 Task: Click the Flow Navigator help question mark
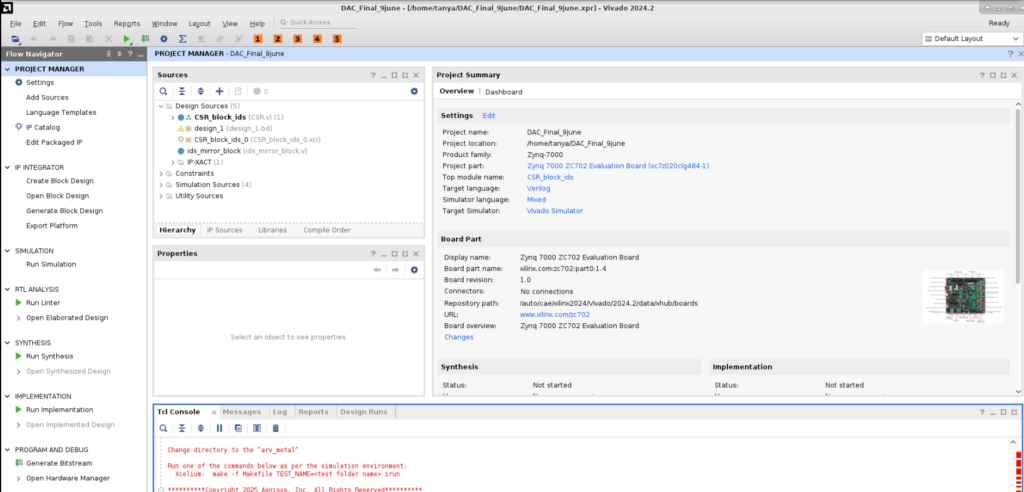130,54
